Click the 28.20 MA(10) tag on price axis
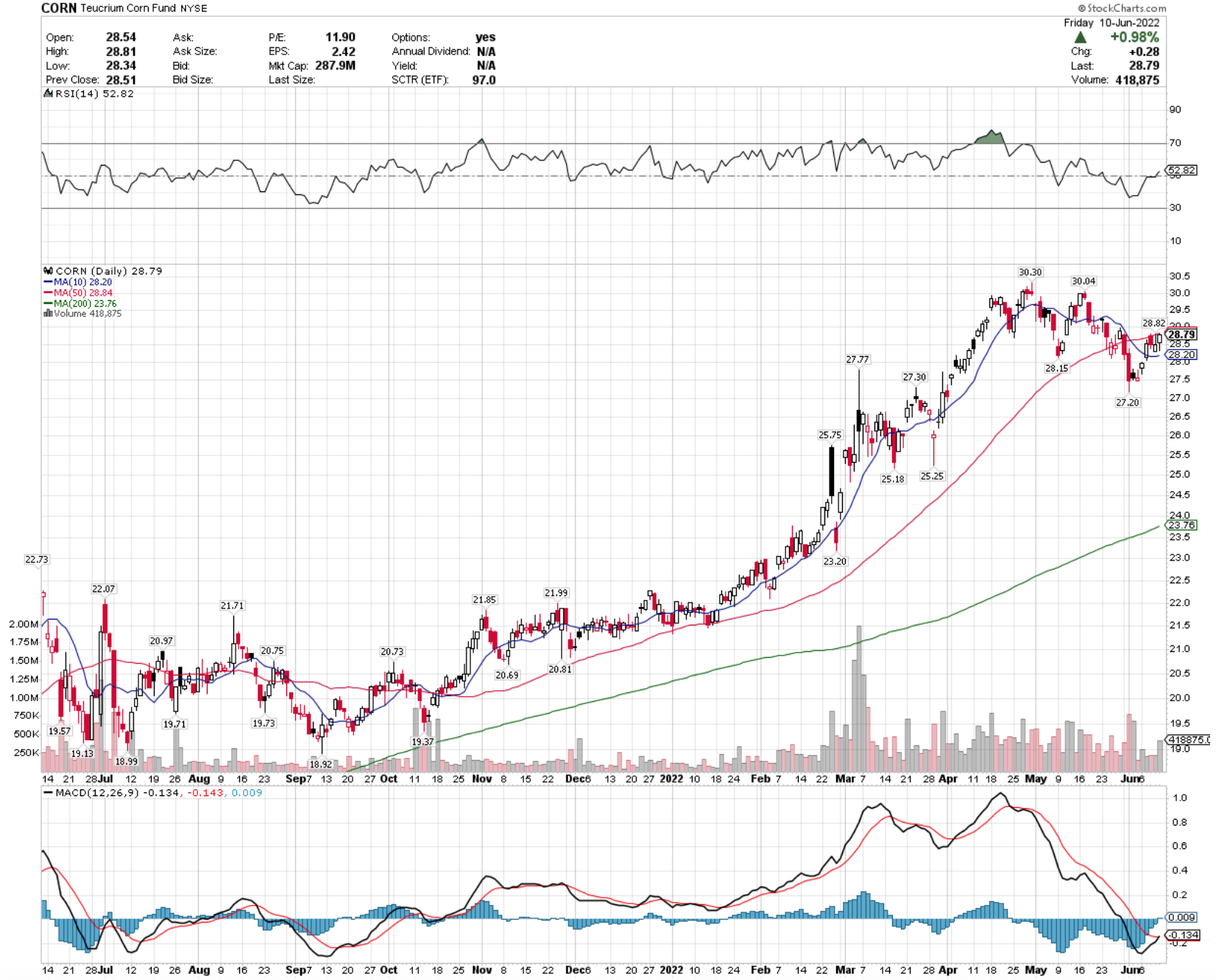This screenshot has height=980, width=1216. [1182, 355]
